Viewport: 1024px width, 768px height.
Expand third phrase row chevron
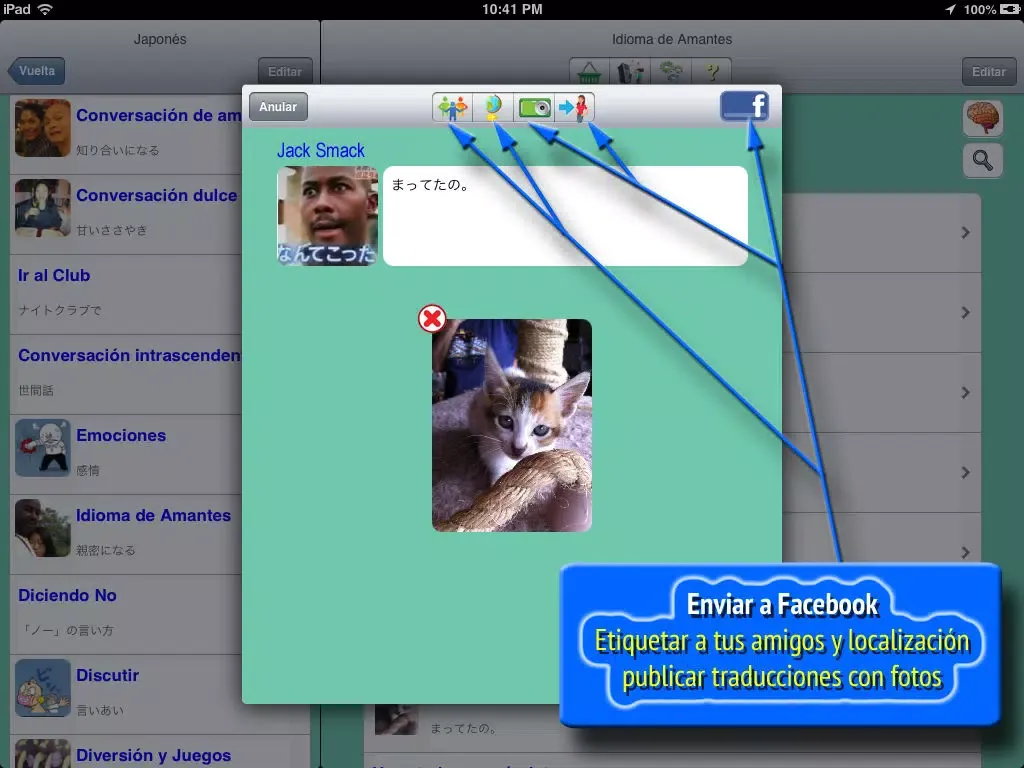tap(965, 392)
